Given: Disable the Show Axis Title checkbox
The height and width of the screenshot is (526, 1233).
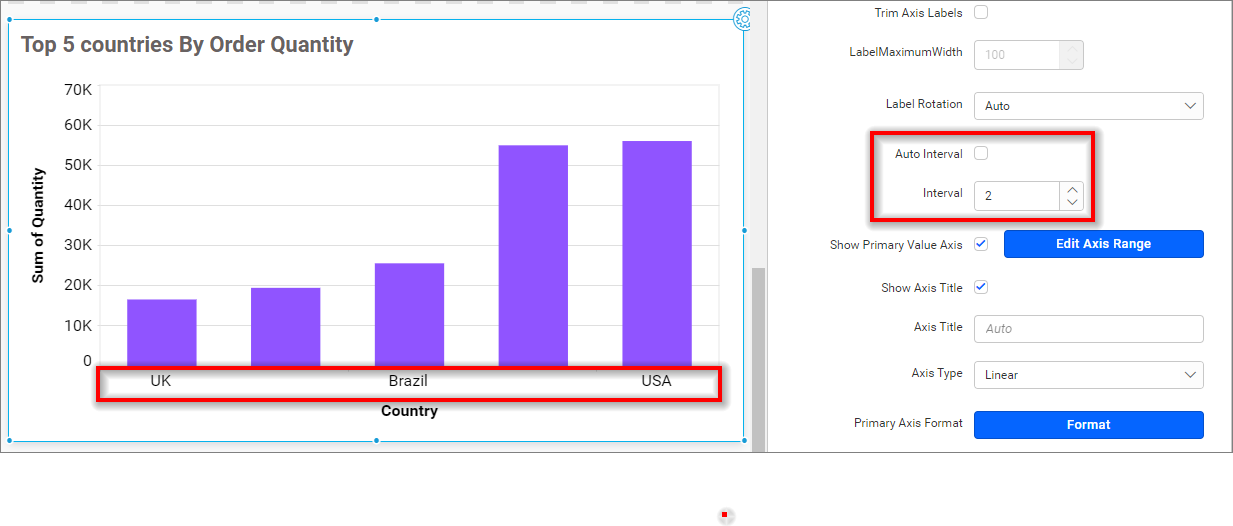Looking at the screenshot, I should tap(981, 288).
